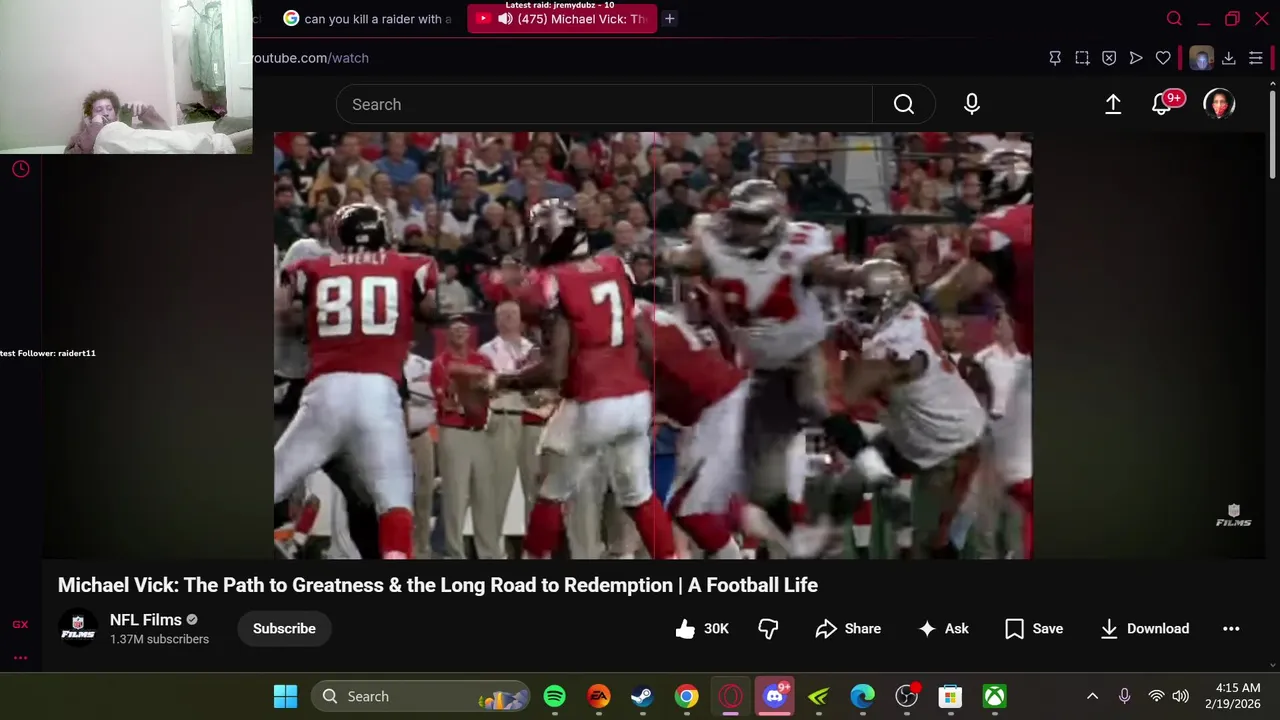Open Microsoft Store from taskbar

tap(950, 696)
